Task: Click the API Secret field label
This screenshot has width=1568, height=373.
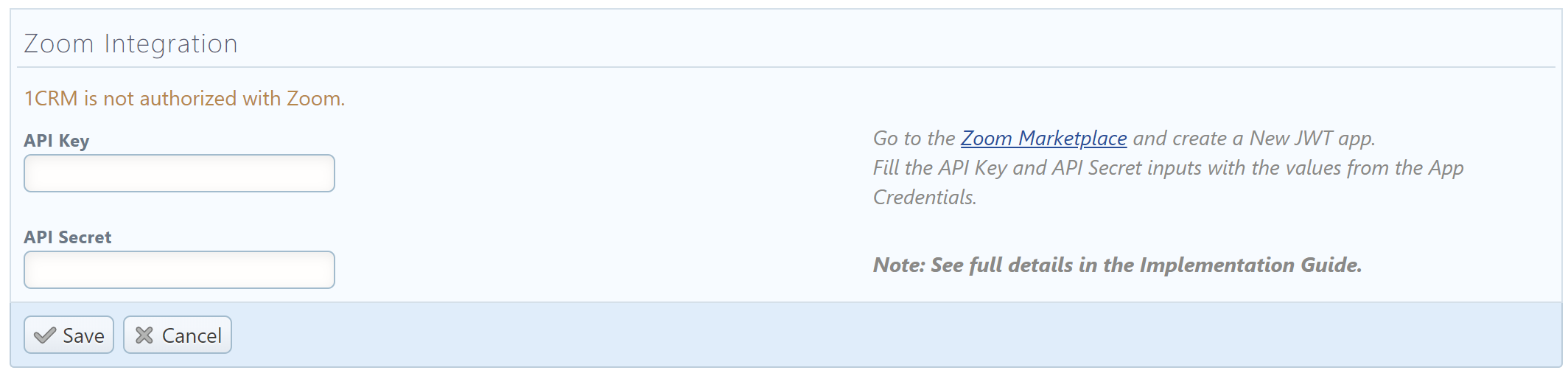Action: [68, 237]
